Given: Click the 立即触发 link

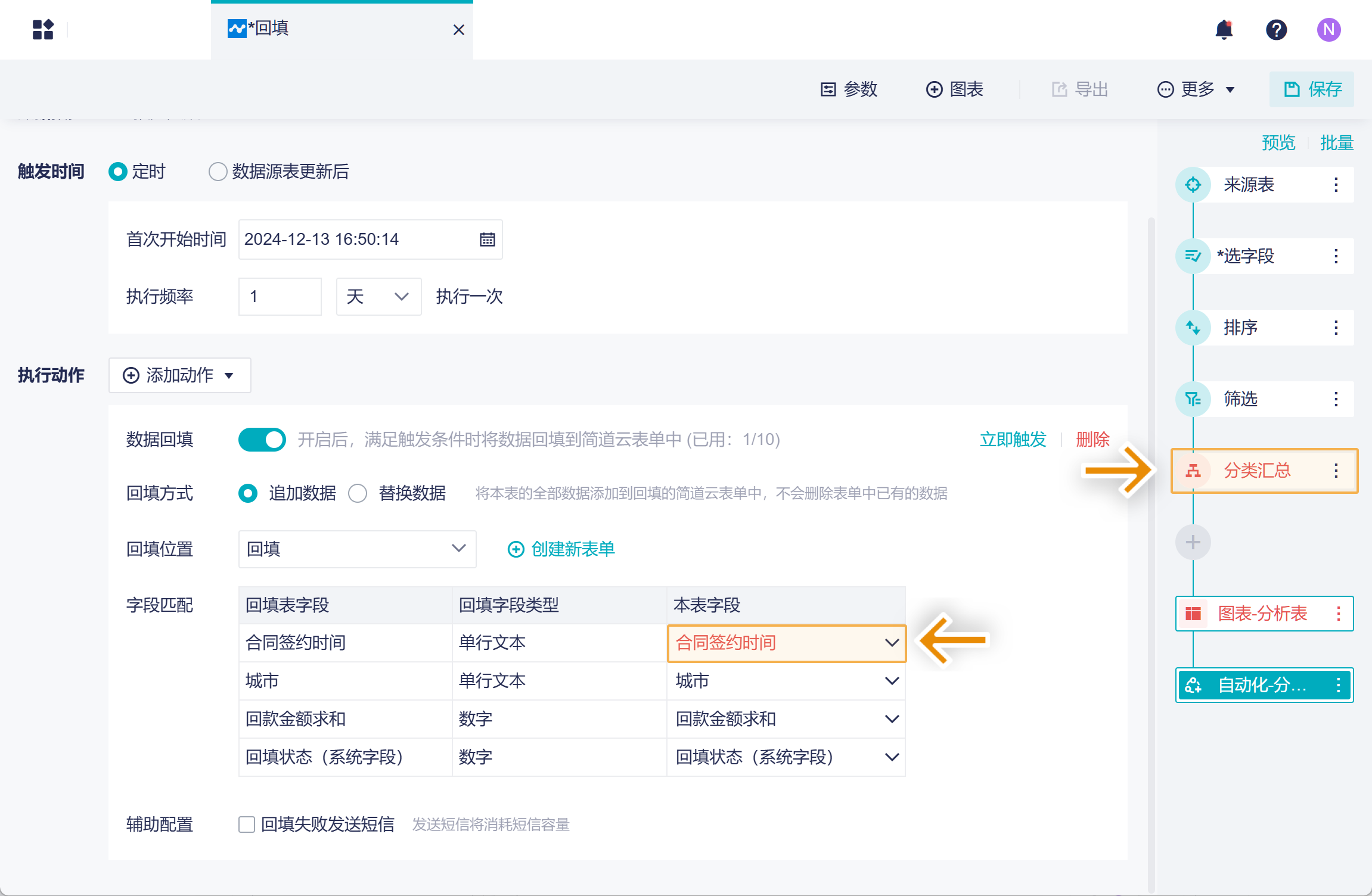Looking at the screenshot, I should (1013, 440).
